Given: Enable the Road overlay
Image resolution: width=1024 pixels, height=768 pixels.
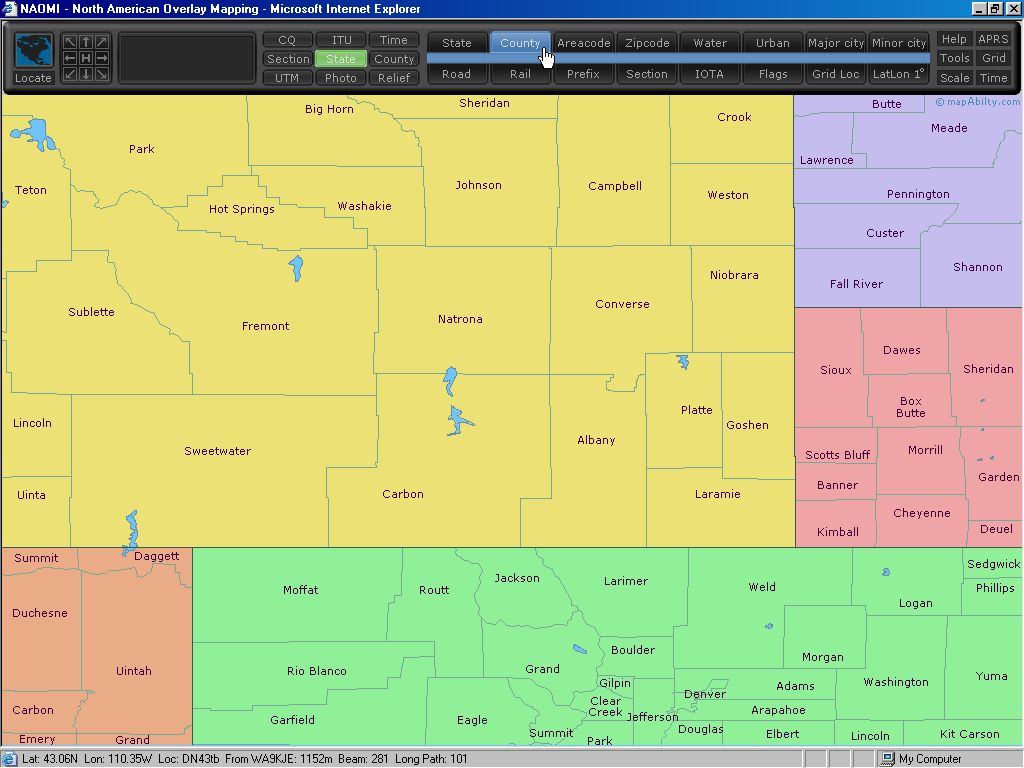Looking at the screenshot, I should point(456,74).
